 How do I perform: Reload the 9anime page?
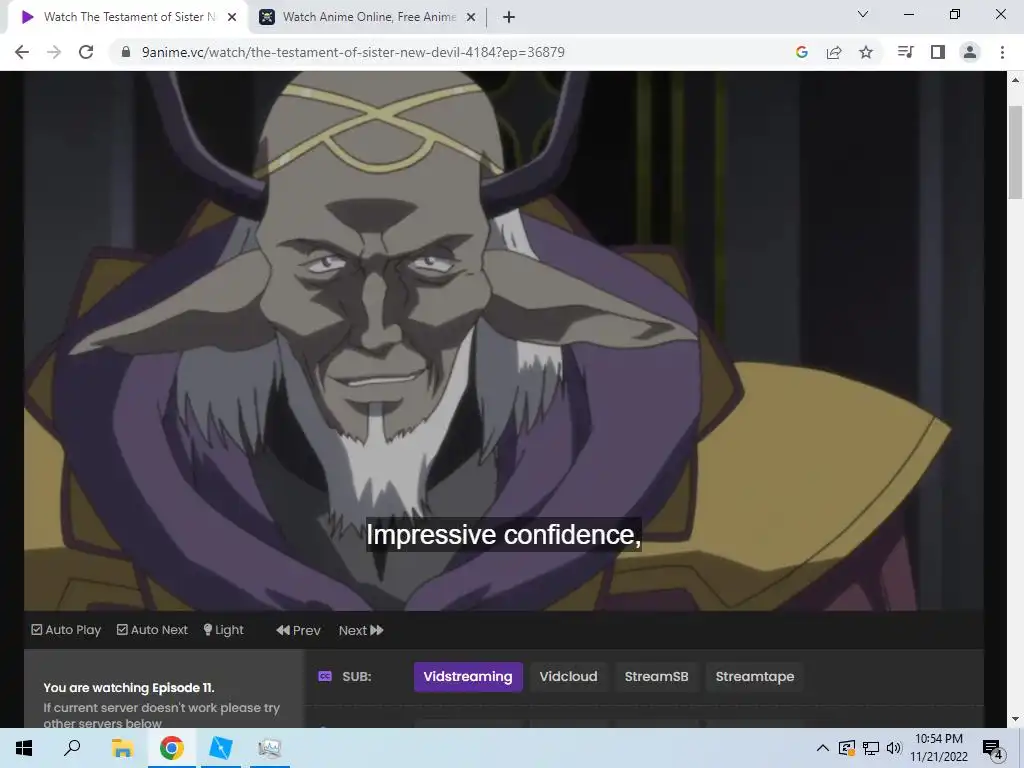coord(86,52)
